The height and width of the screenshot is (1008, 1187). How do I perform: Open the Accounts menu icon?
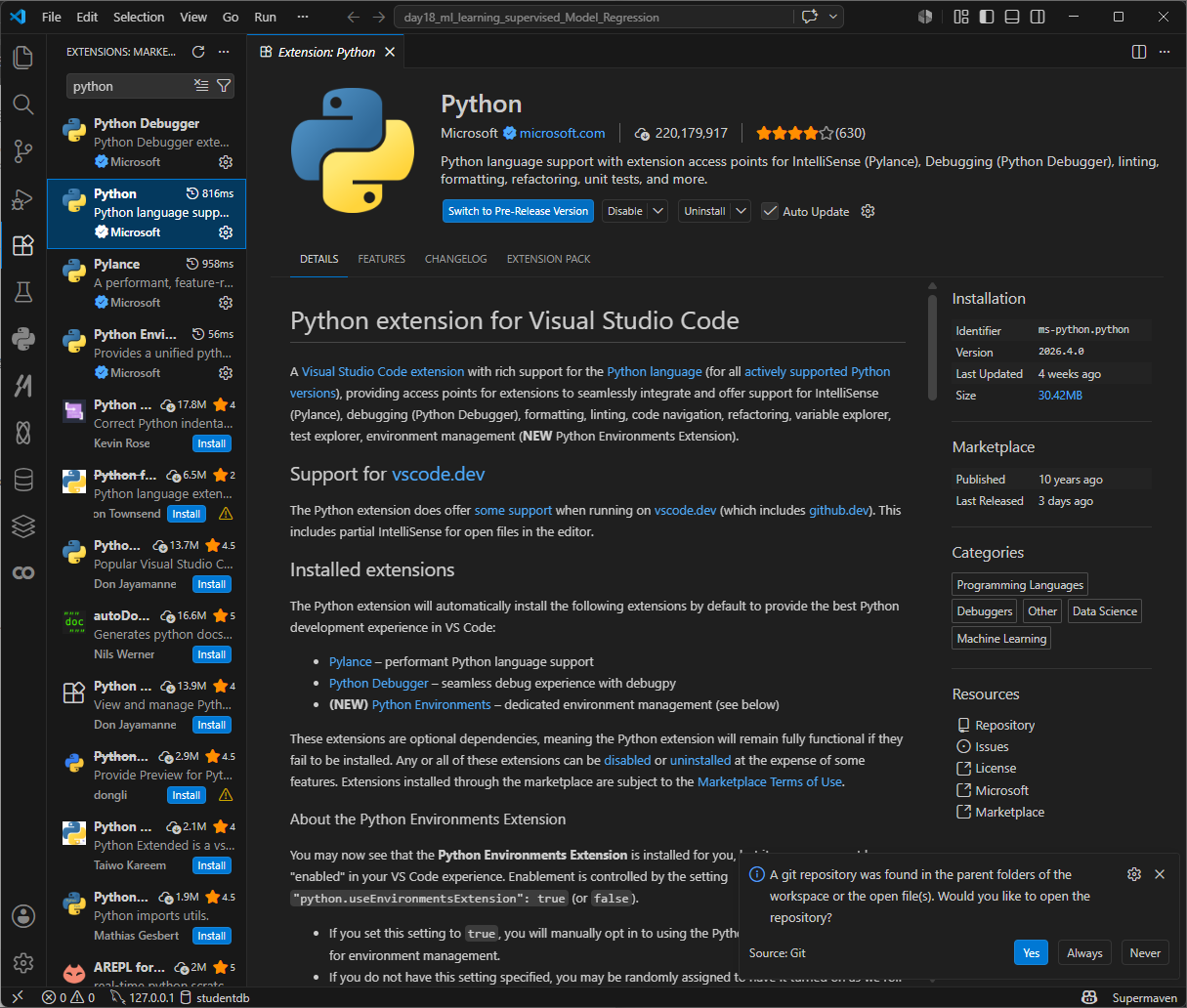23,916
